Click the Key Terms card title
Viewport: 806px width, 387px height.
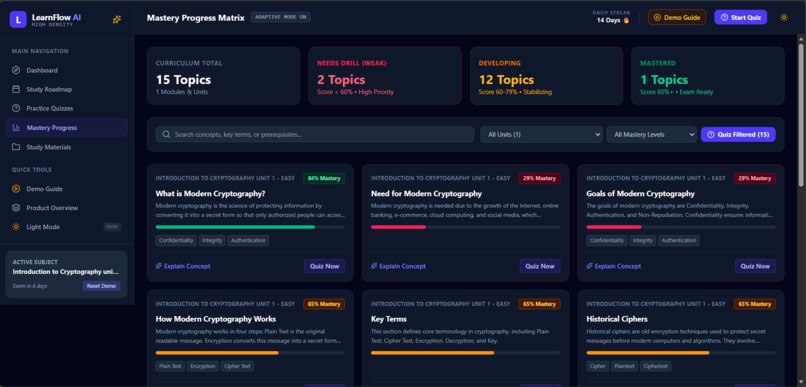[x=389, y=319]
